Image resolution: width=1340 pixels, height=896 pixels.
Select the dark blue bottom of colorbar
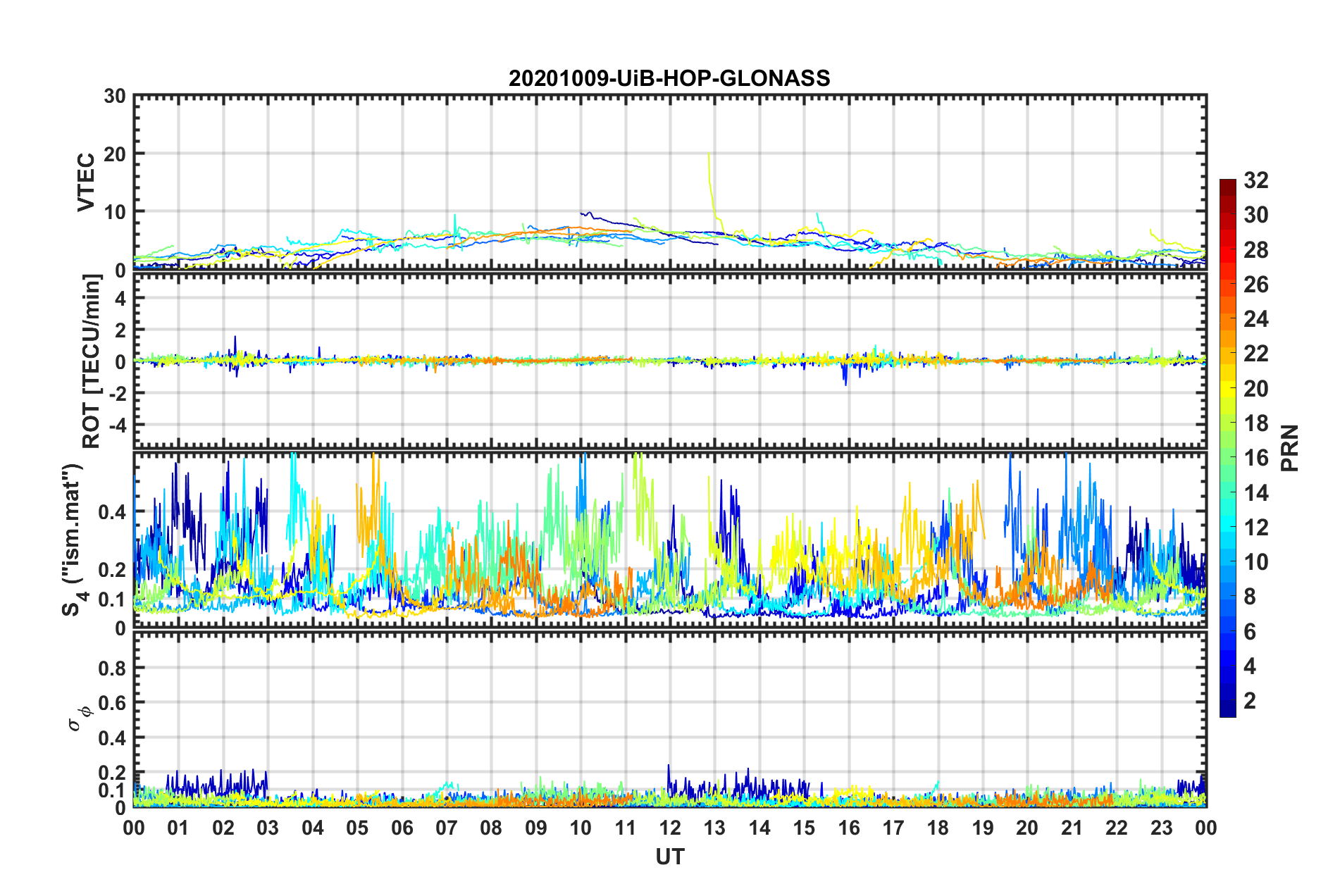point(1228,710)
